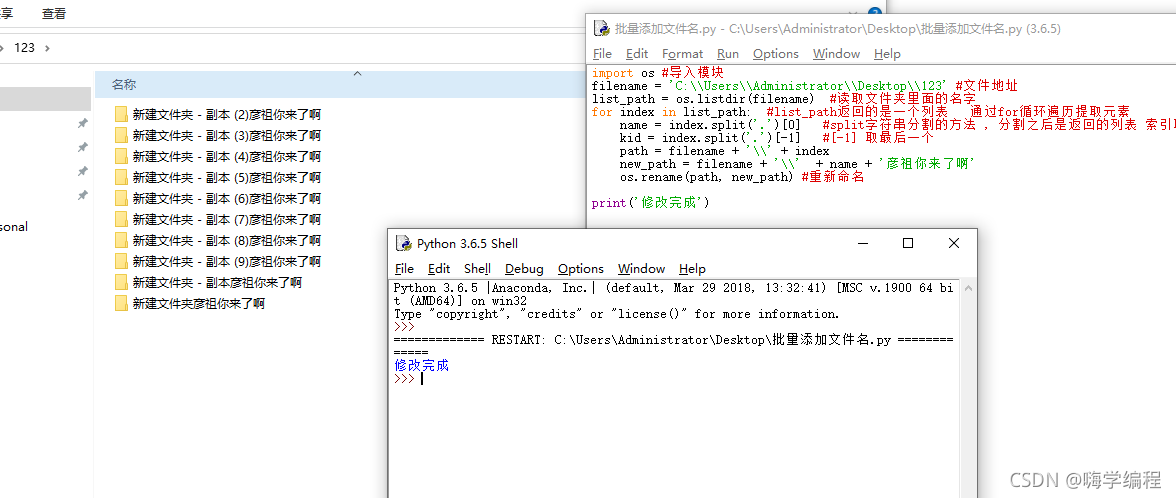Screen dimensions: 1176x498
Task: Open Help menu in the editor window
Action: [887, 54]
